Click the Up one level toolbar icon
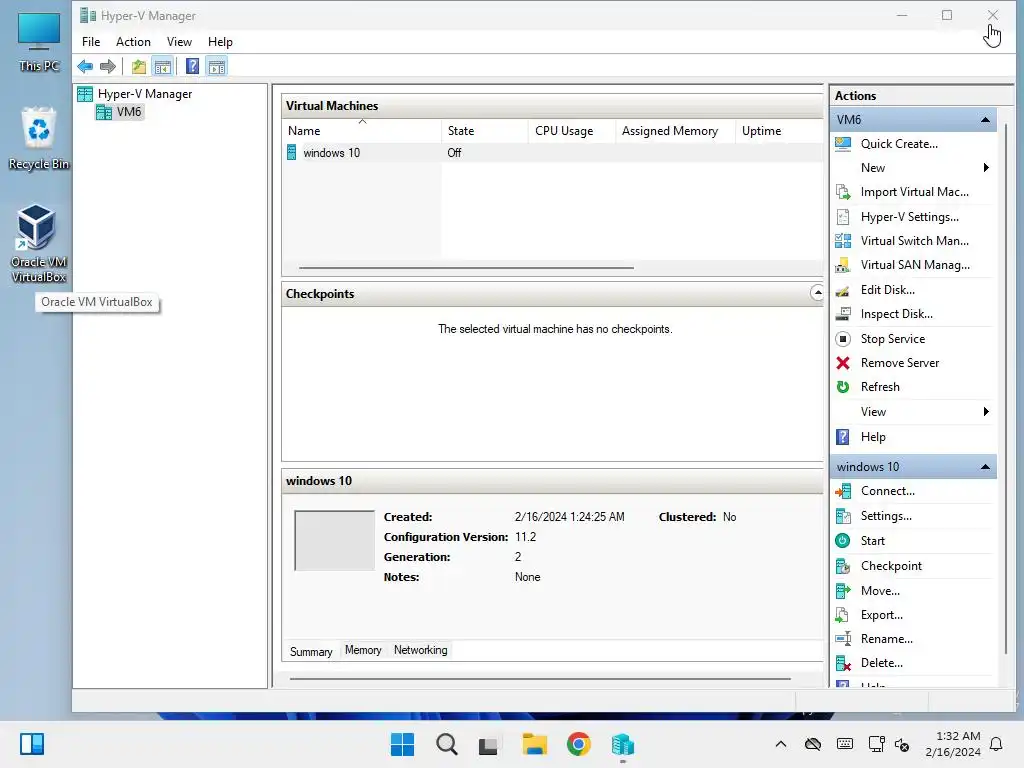The image size is (1024, 768). click(x=138, y=66)
